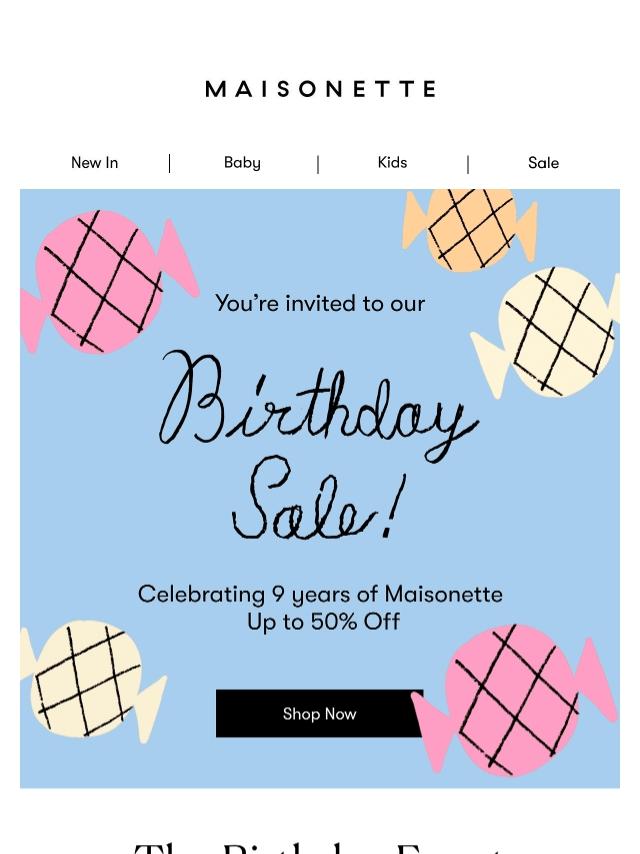Click the "You're invited to our" text
Screen dimensions: 640x854
pos(320,304)
